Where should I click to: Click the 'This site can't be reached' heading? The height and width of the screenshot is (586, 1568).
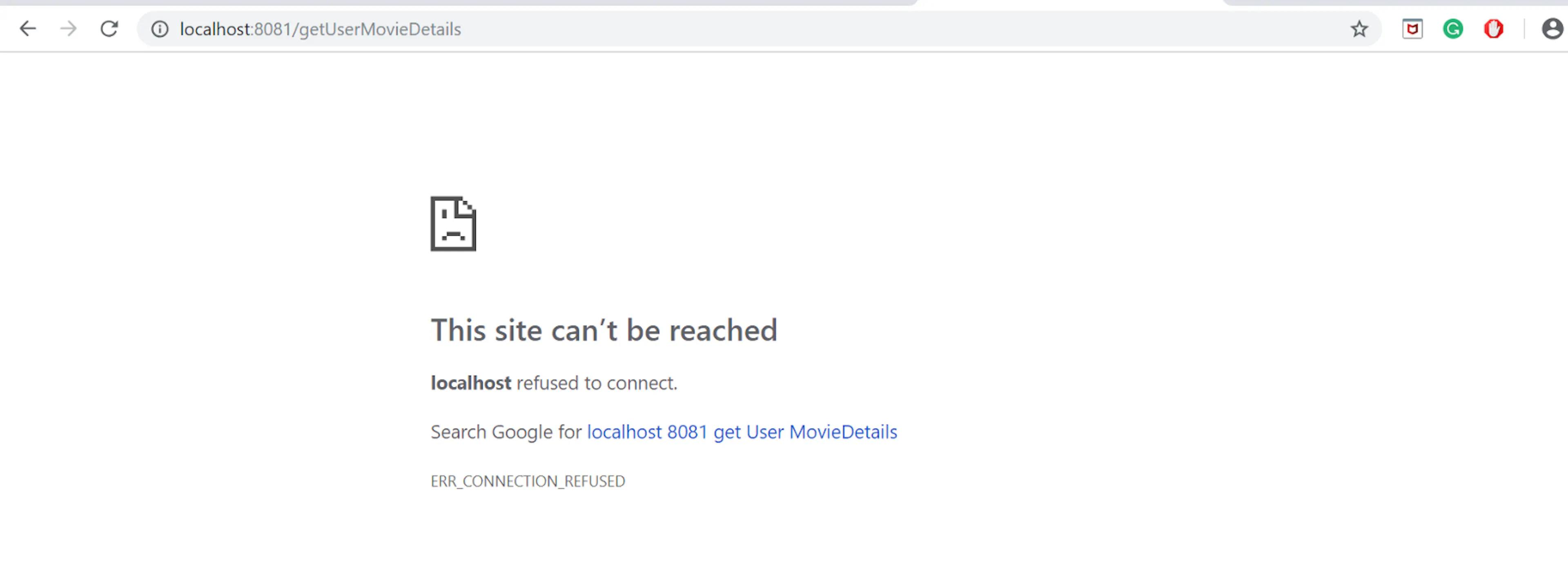coord(604,330)
